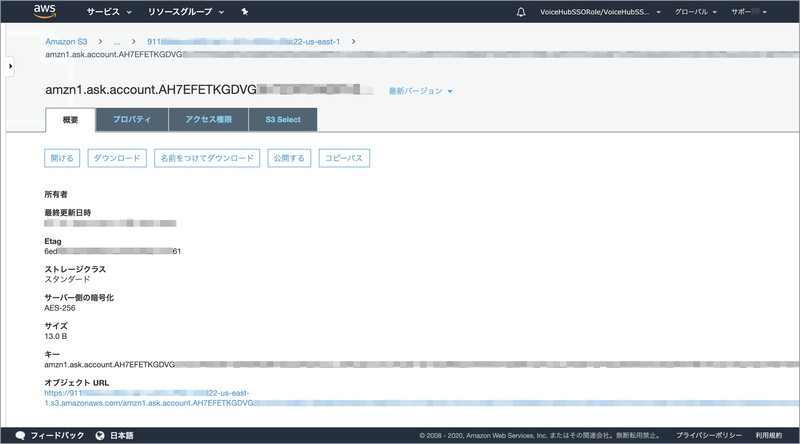Open the サポート dropdown menu
The height and width of the screenshot is (444, 800).
click(749, 12)
